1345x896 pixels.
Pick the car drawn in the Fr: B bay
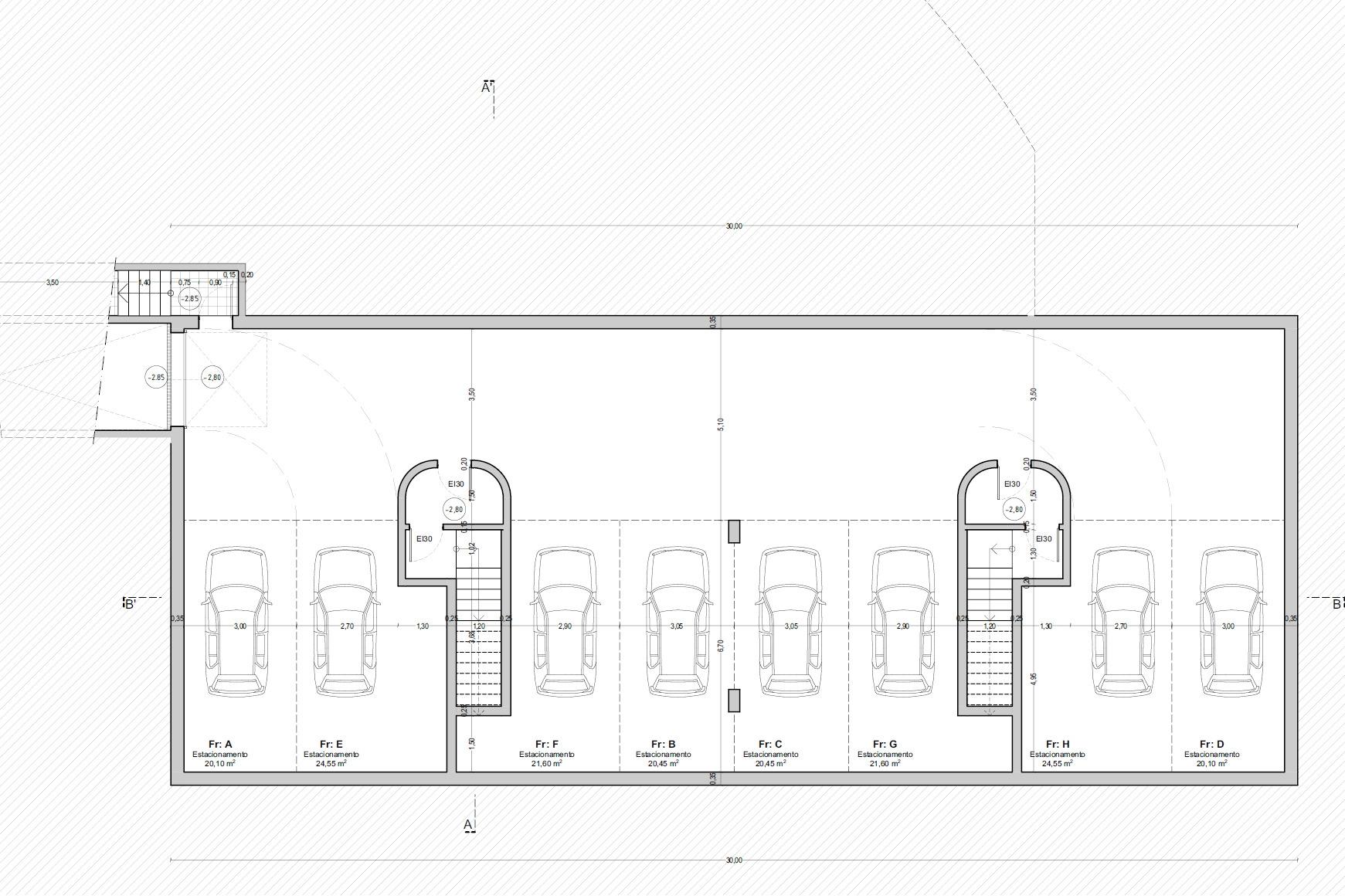click(677, 622)
